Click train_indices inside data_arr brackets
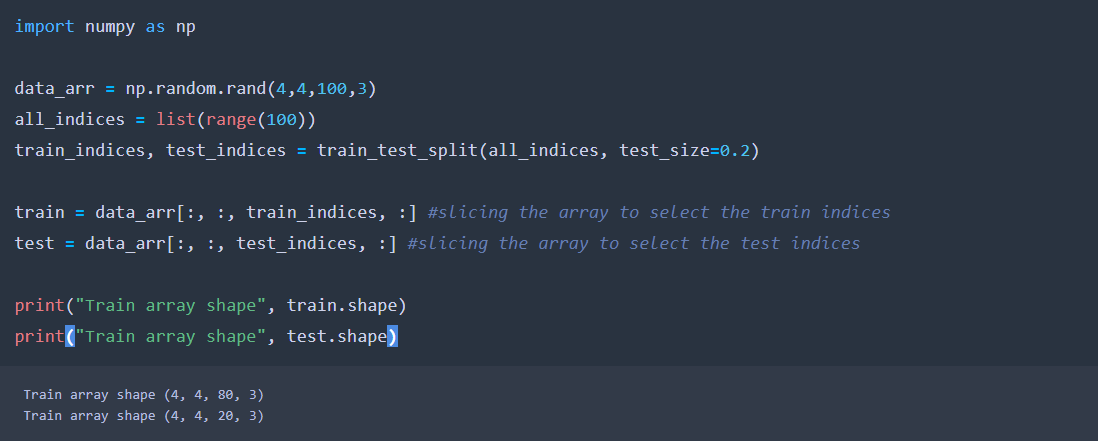1098x441 pixels. click(x=311, y=212)
